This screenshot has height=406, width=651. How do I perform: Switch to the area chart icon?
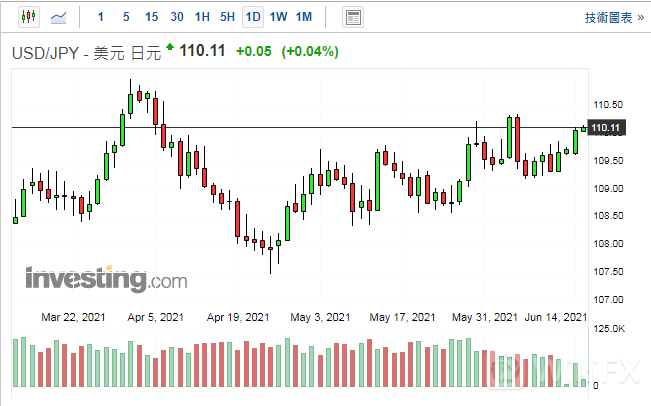(60, 17)
